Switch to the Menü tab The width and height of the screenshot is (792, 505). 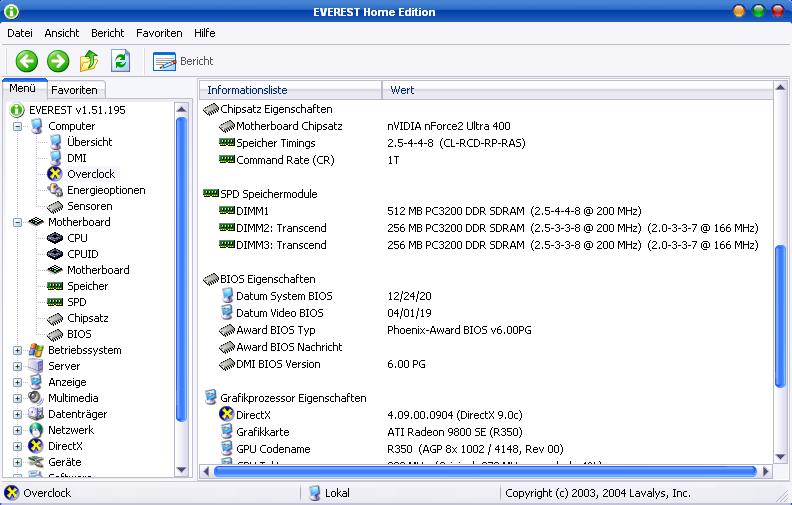point(23,88)
